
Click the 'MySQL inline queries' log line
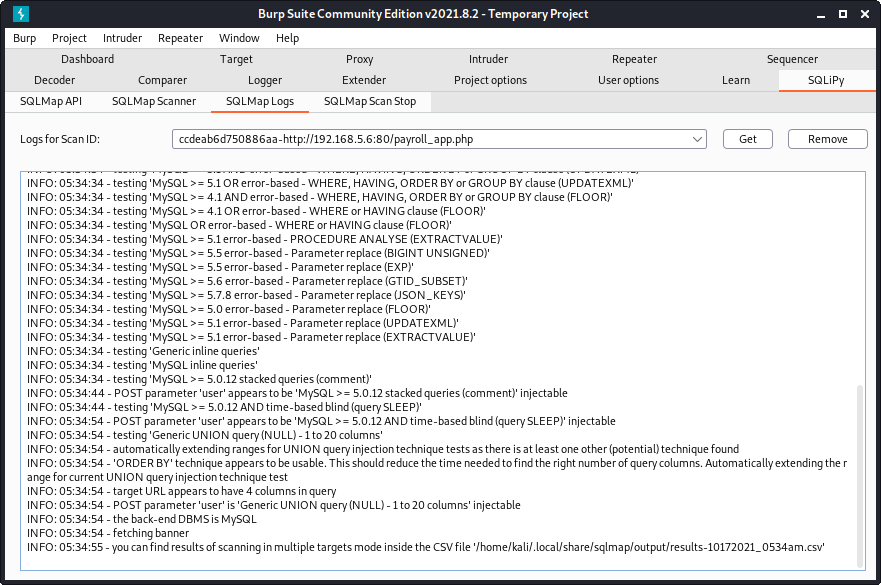point(142,365)
